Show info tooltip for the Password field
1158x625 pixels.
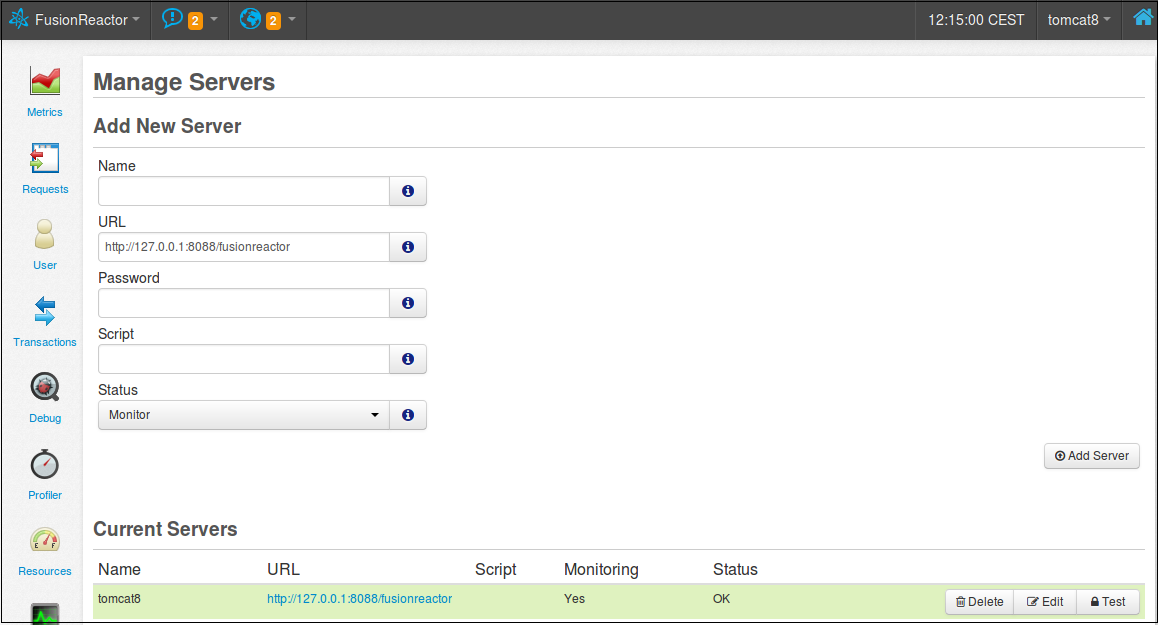[408, 303]
